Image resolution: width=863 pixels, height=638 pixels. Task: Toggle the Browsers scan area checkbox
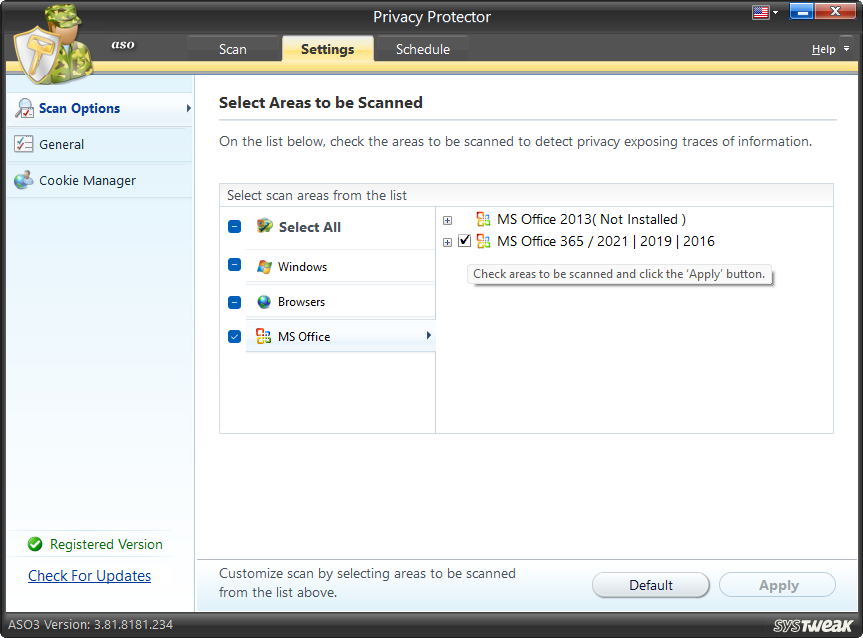click(x=234, y=300)
